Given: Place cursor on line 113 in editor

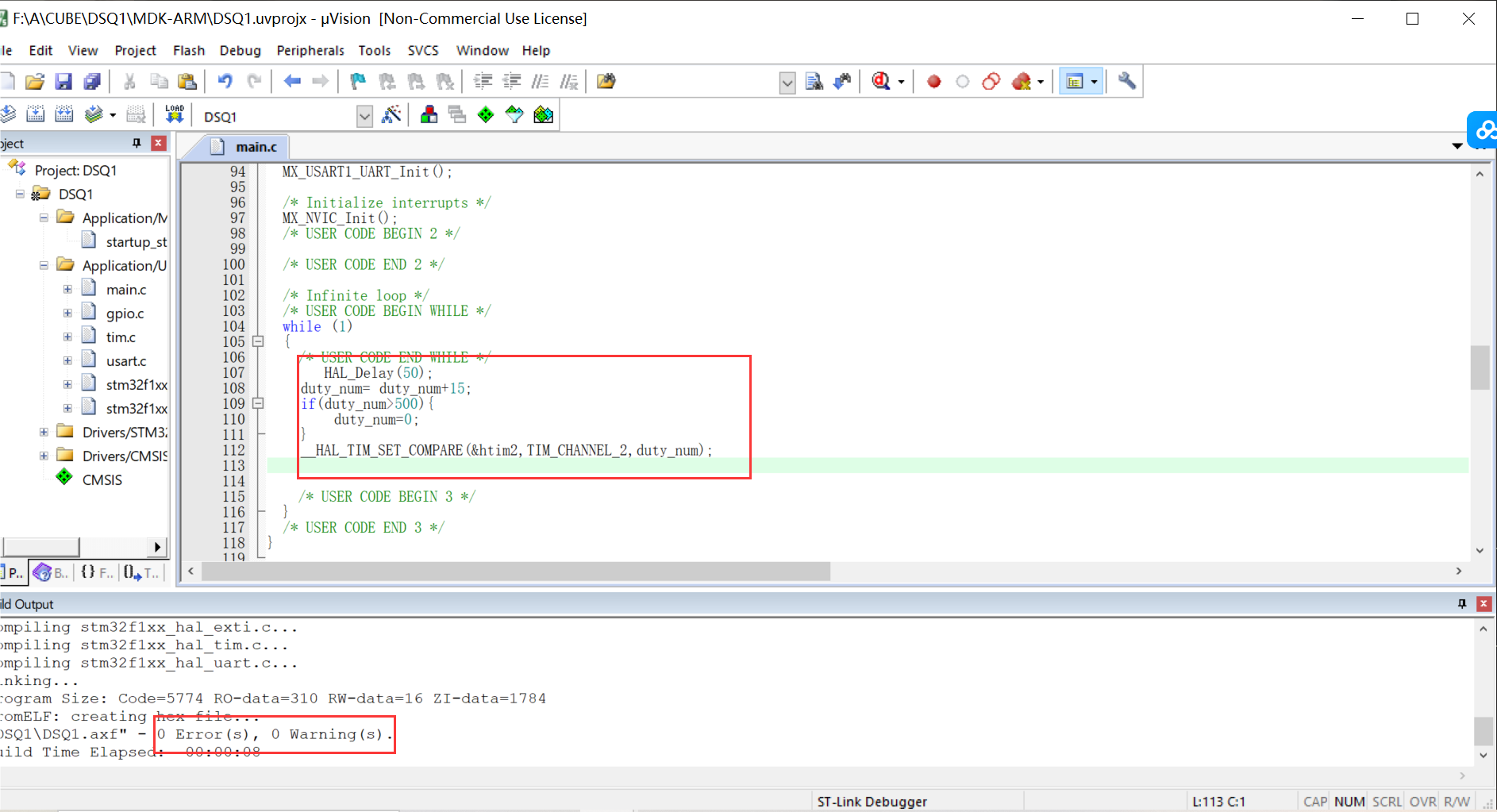Looking at the screenshot, I should pos(868,466).
